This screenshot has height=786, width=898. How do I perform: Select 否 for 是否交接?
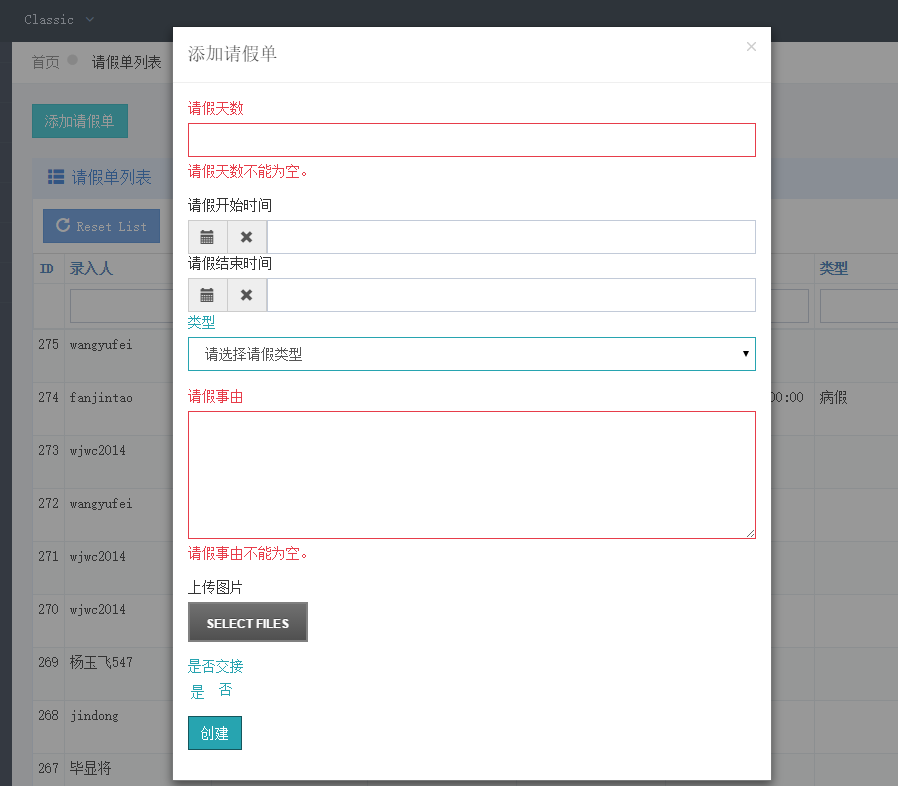click(225, 690)
